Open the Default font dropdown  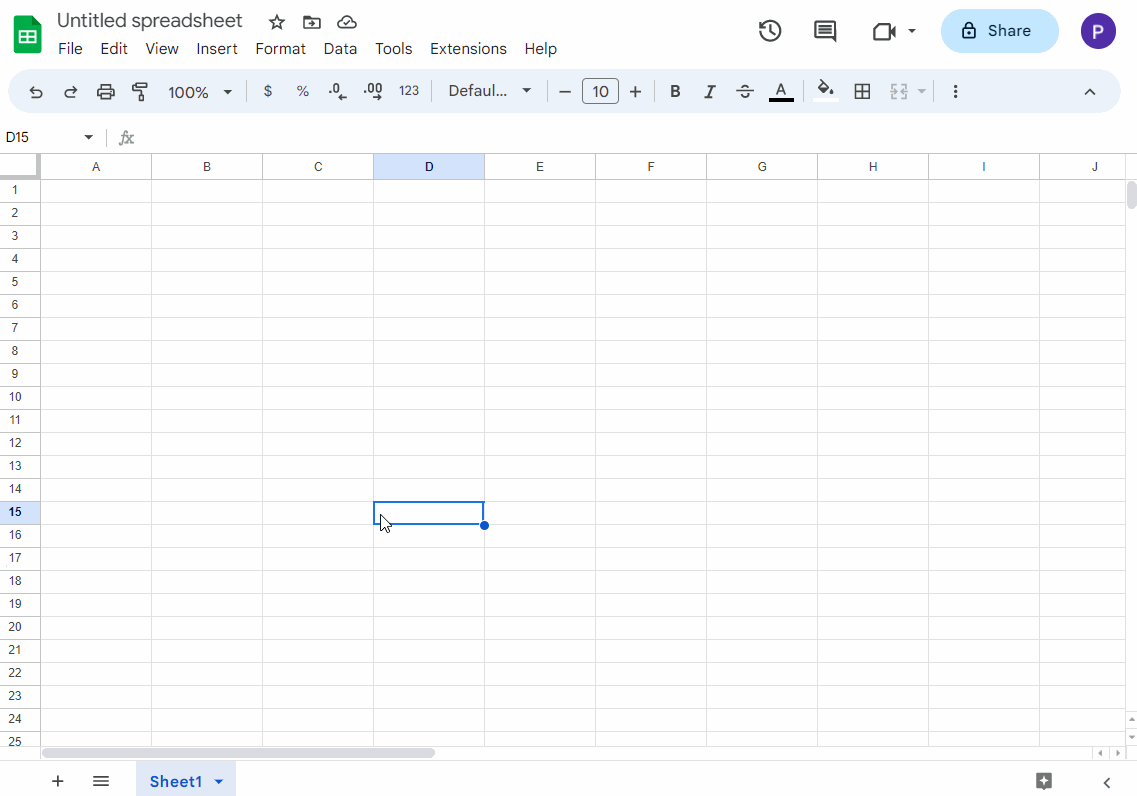click(489, 91)
